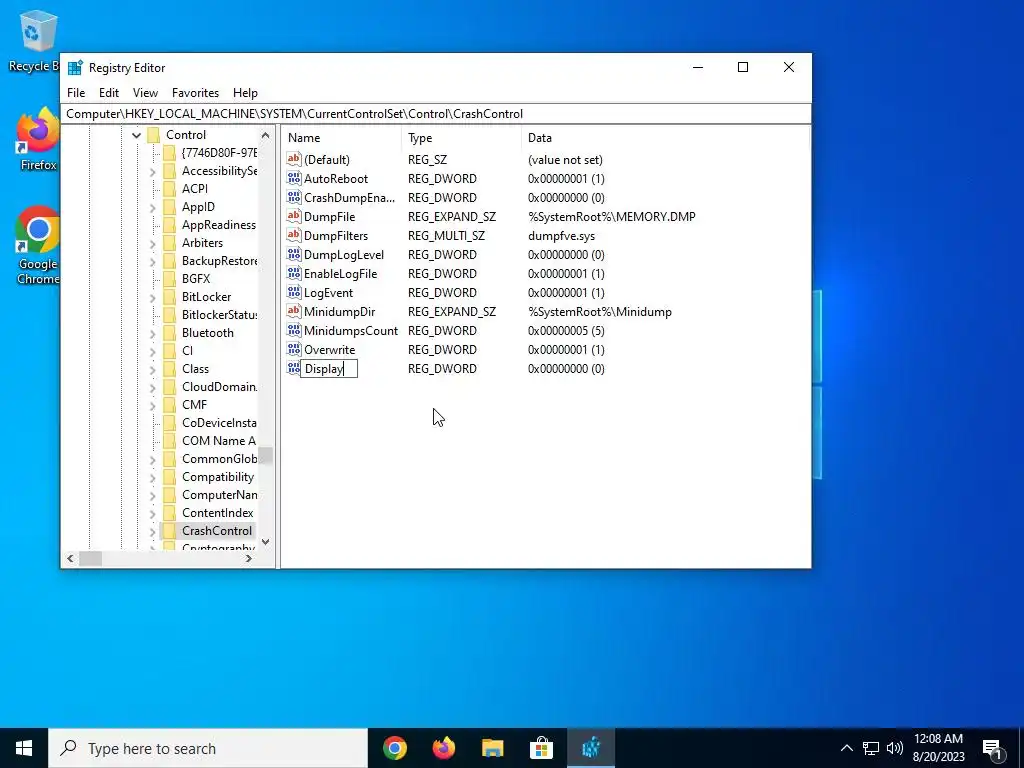Click the tree horizontal scroll-right arrow

(x=248, y=558)
